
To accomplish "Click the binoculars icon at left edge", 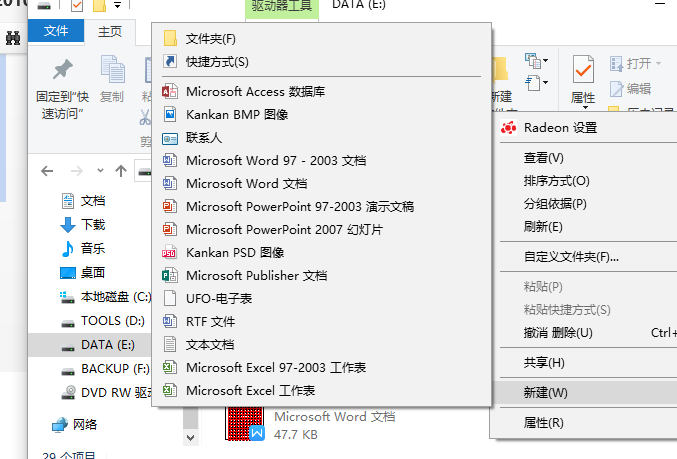I will (x=13, y=38).
